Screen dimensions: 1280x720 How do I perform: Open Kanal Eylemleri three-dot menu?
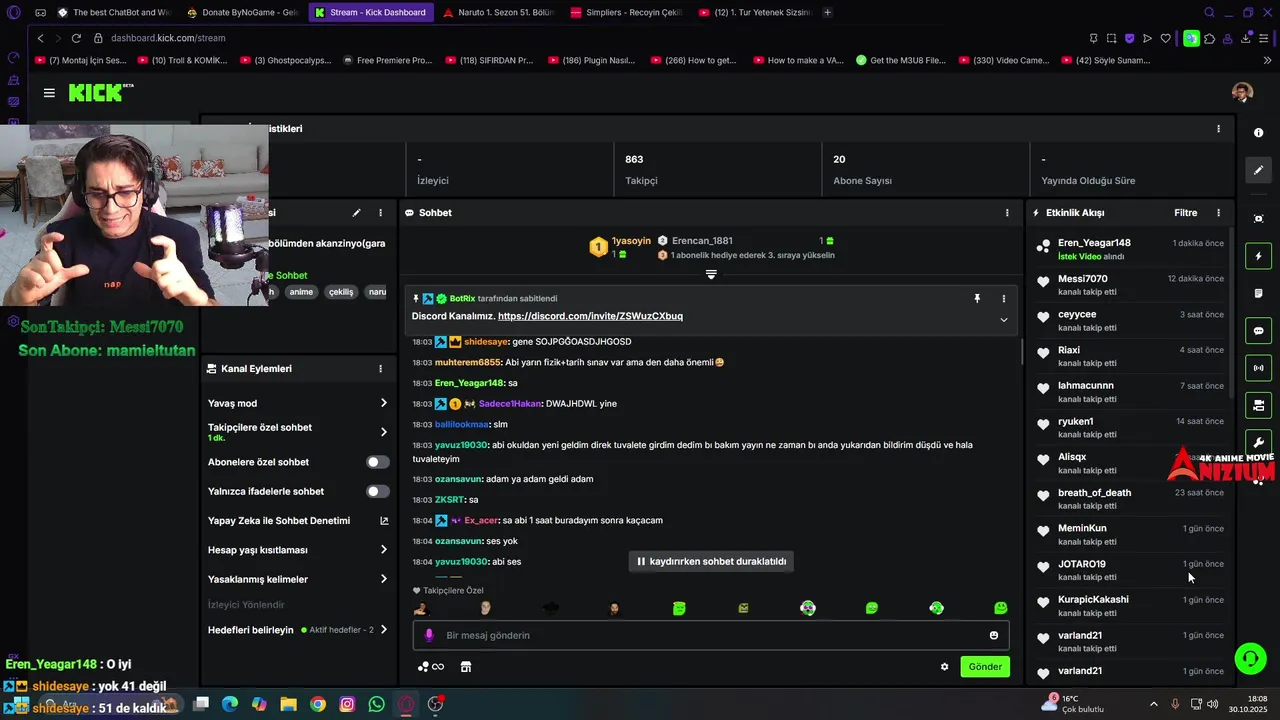tap(380, 369)
